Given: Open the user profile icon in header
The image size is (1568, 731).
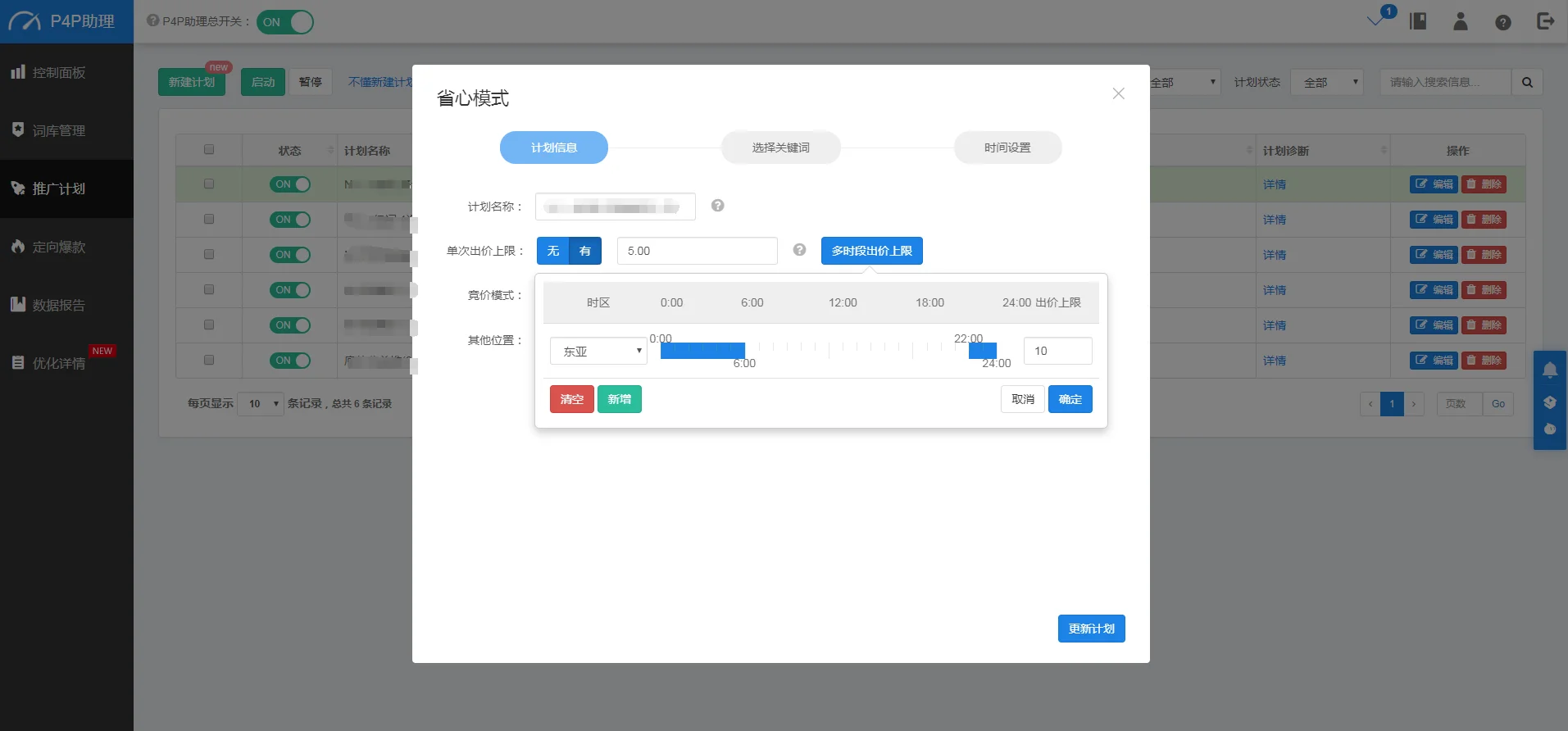Looking at the screenshot, I should point(1460,22).
